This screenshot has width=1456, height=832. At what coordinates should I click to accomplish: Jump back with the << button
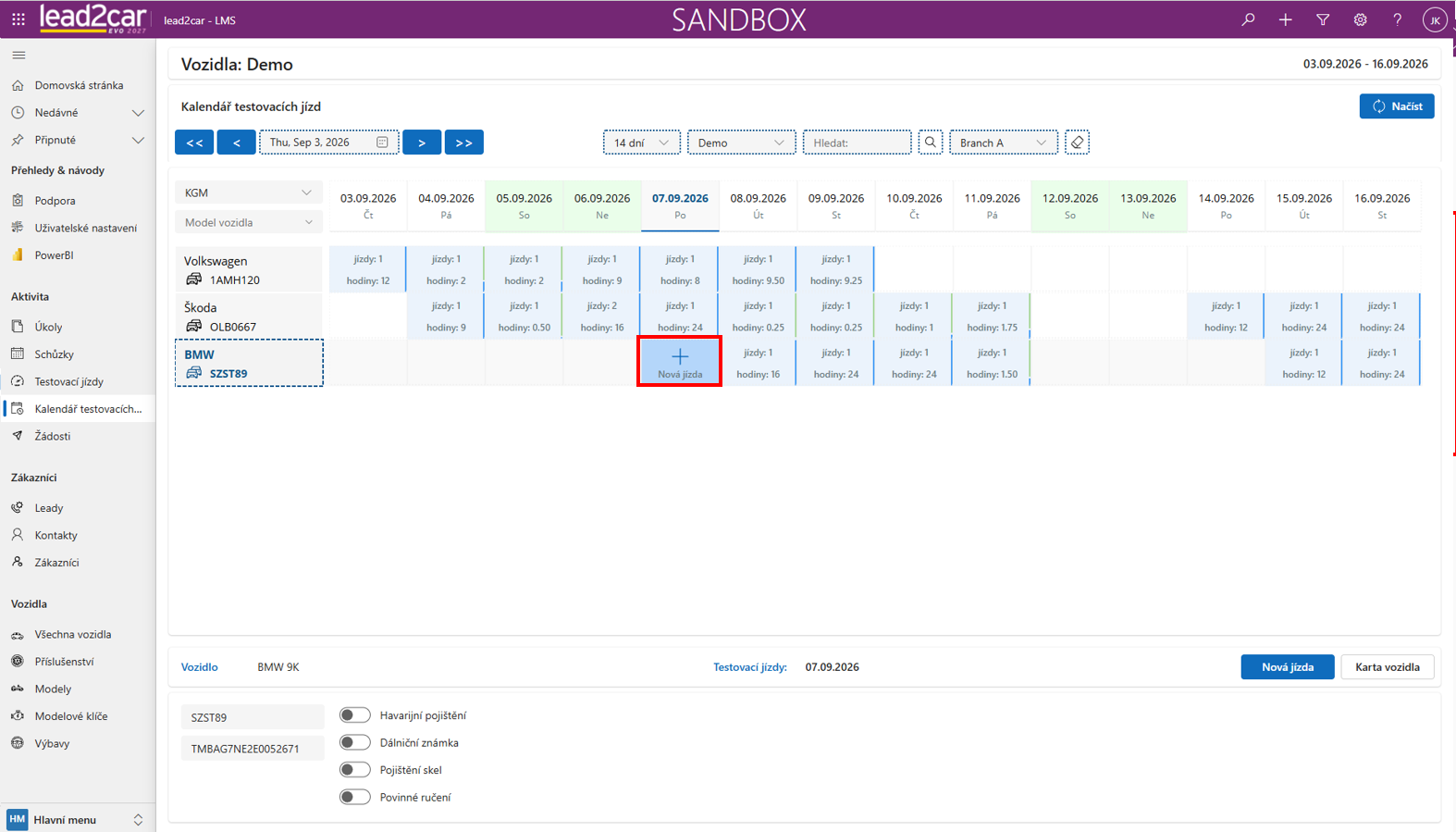(194, 143)
